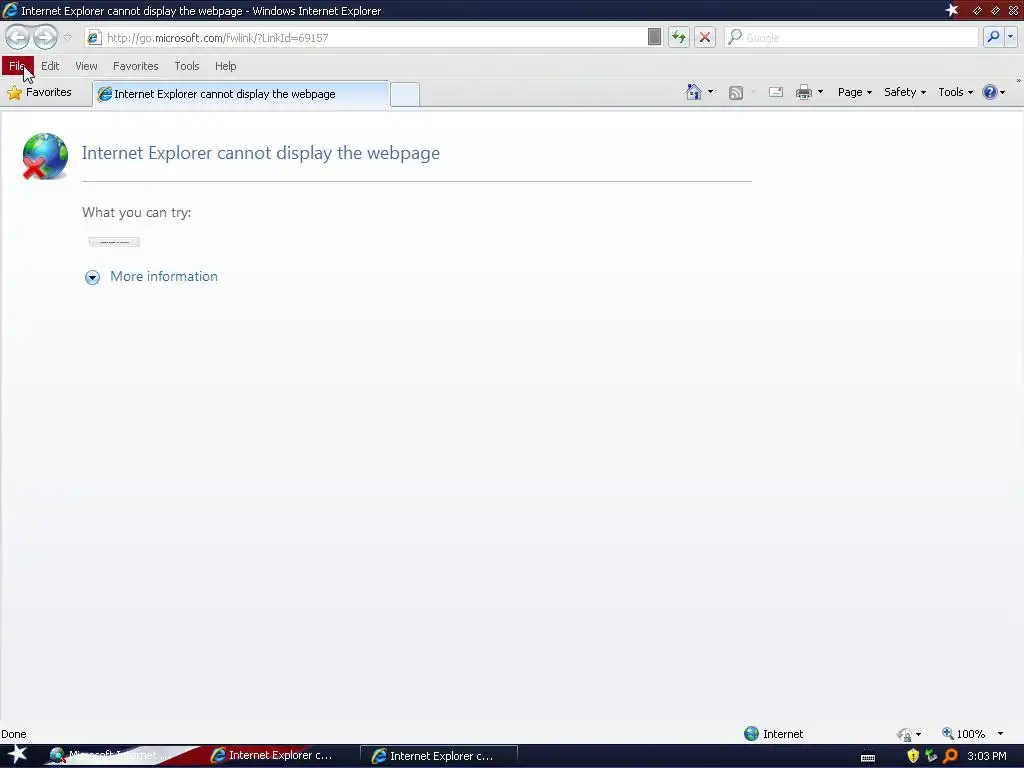This screenshot has width=1024, height=768.
Task: Click the Compatibility View icon in address bar
Action: (654, 37)
